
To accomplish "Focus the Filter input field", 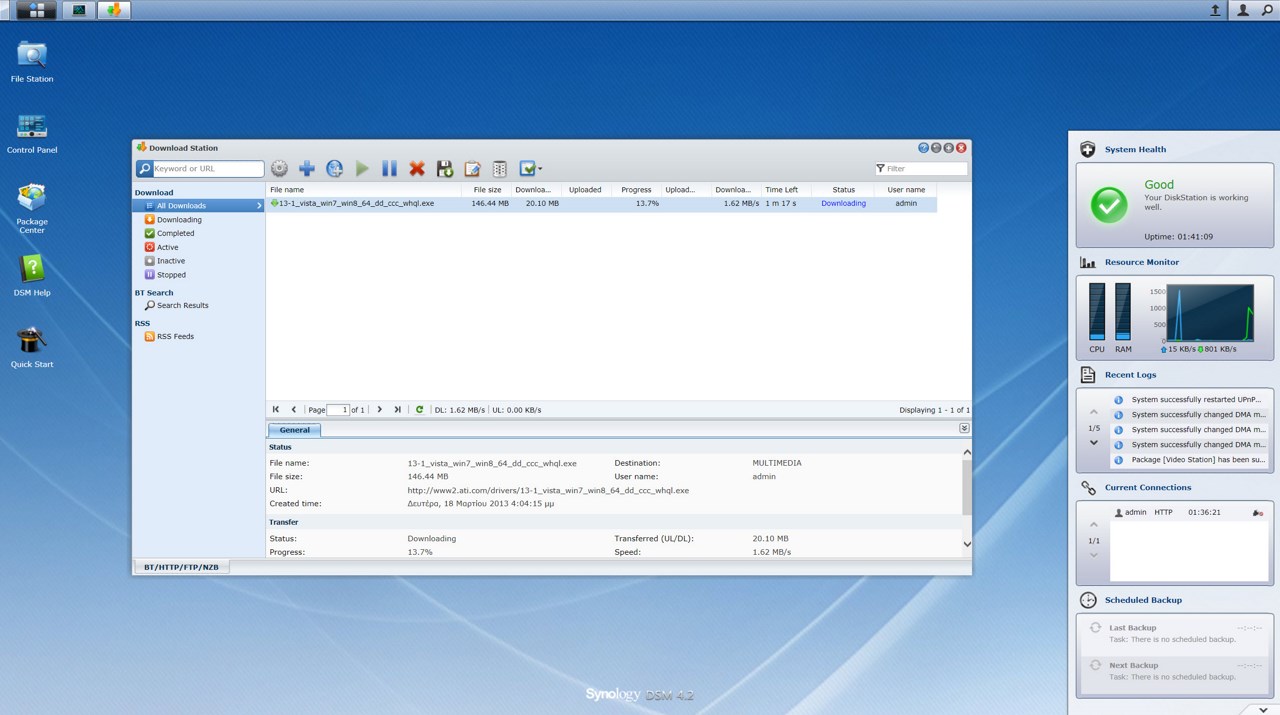I will (x=921, y=169).
